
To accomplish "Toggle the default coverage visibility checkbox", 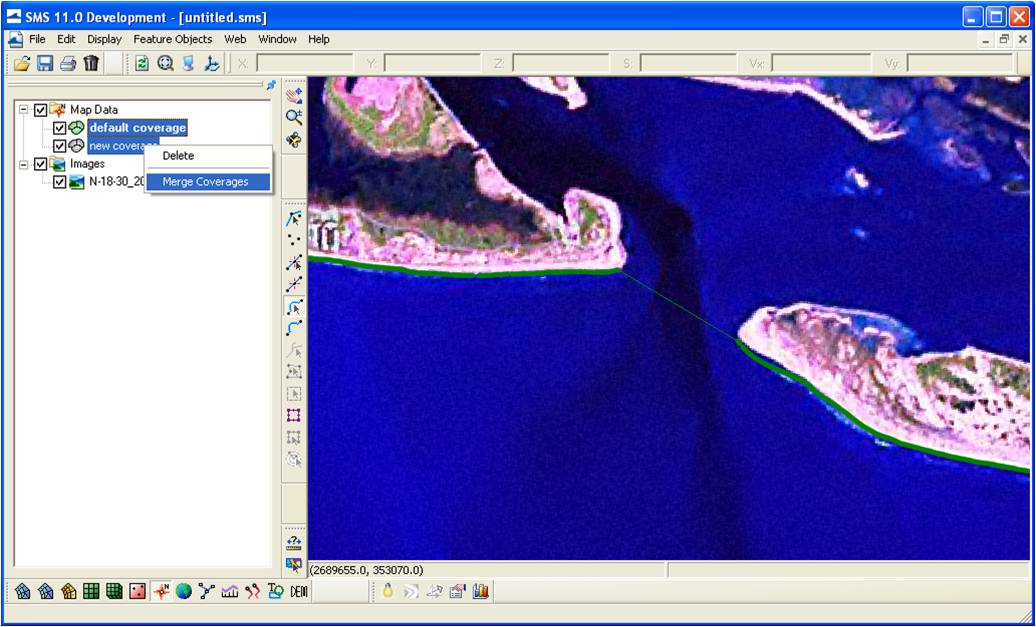I will [59, 128].
